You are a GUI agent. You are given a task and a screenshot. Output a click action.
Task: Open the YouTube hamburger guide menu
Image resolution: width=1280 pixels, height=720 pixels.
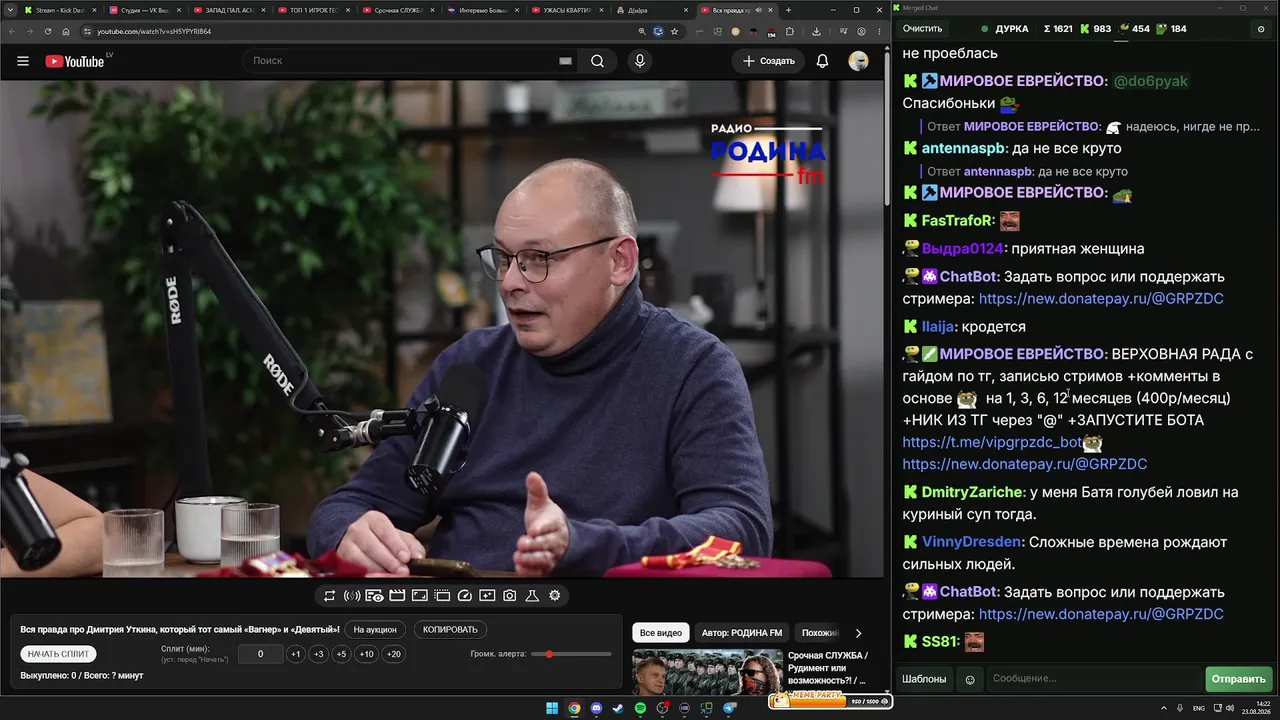(23, 61)
